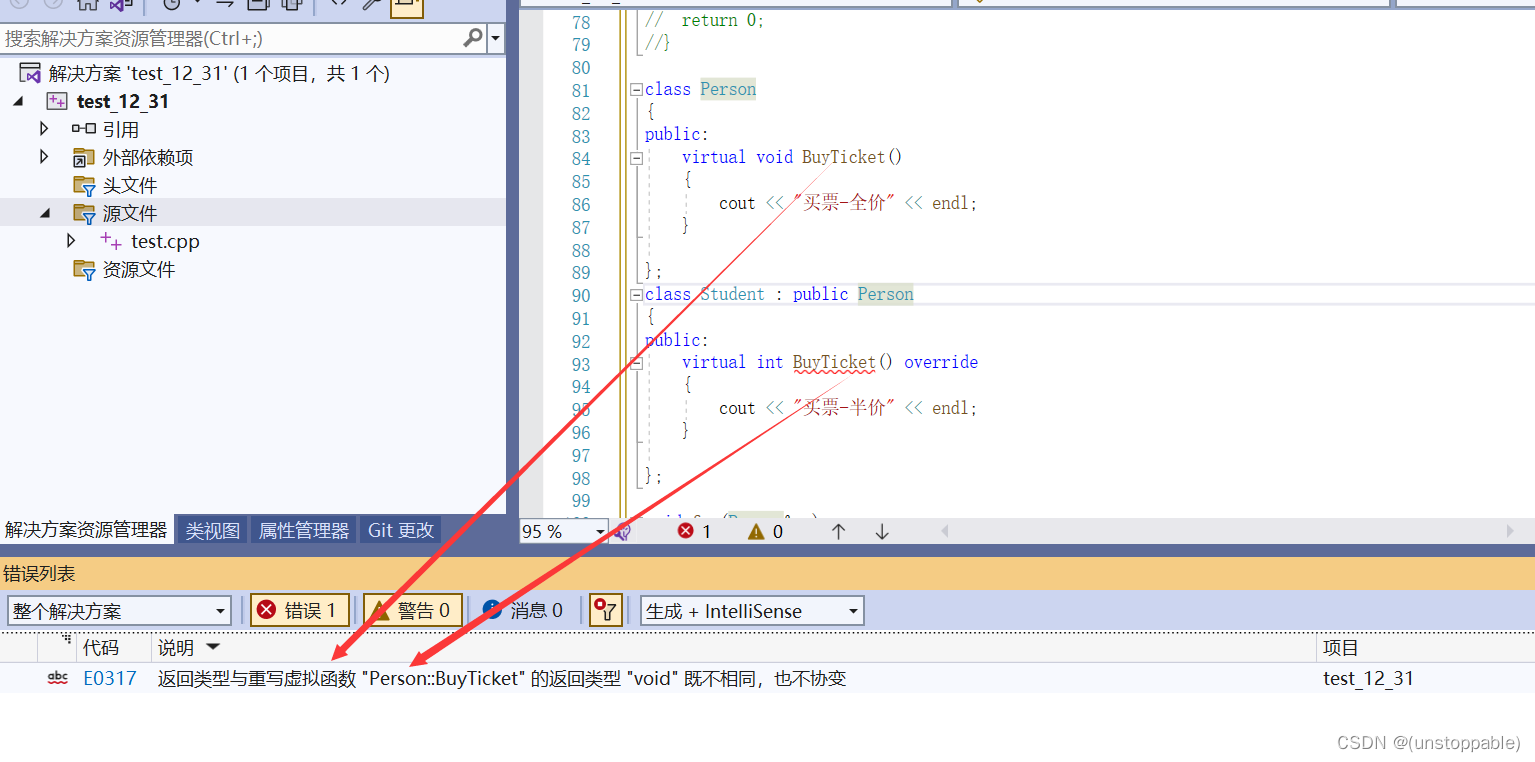The height and width of the screenshot is (762, 1535).
Task: Open the 说明 column filter arrow
Action: [213, 648]
